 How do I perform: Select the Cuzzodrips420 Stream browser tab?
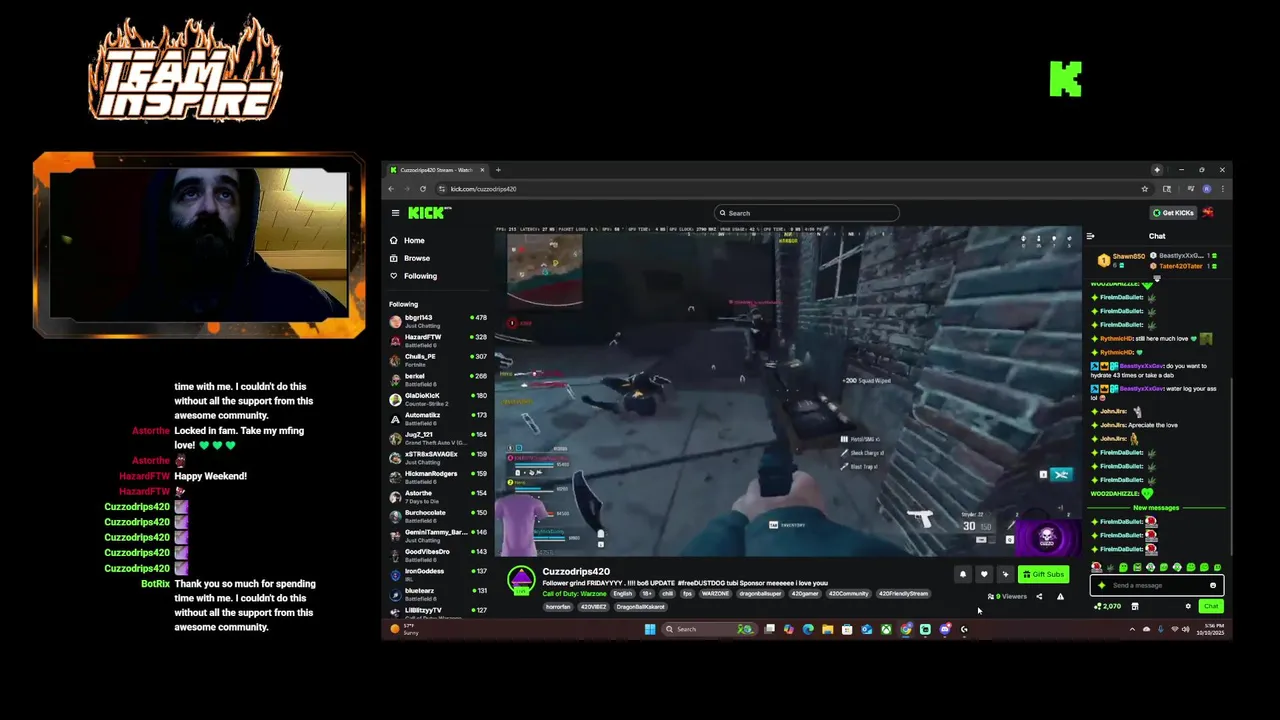(x=437, y=170)
